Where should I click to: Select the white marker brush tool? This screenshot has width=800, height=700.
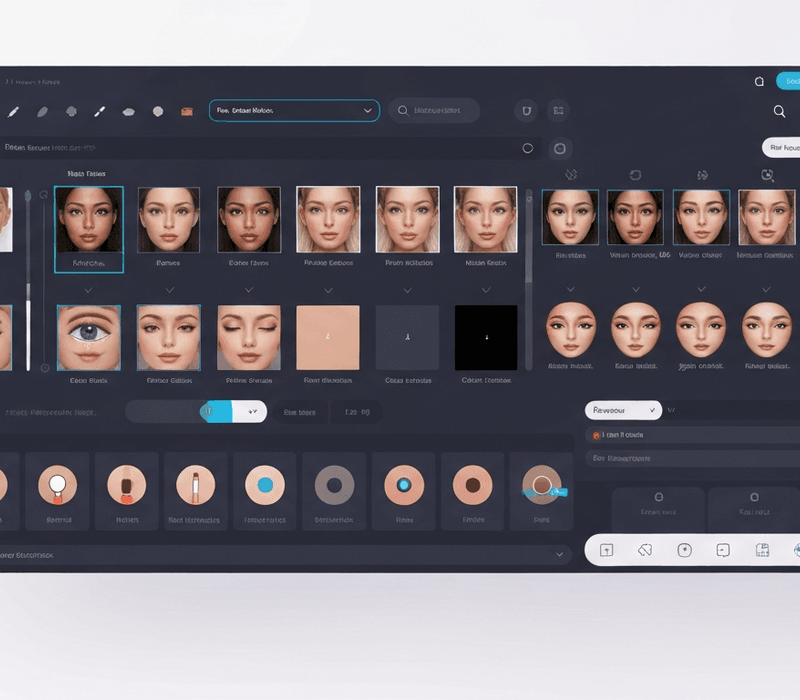coord(100,111)
